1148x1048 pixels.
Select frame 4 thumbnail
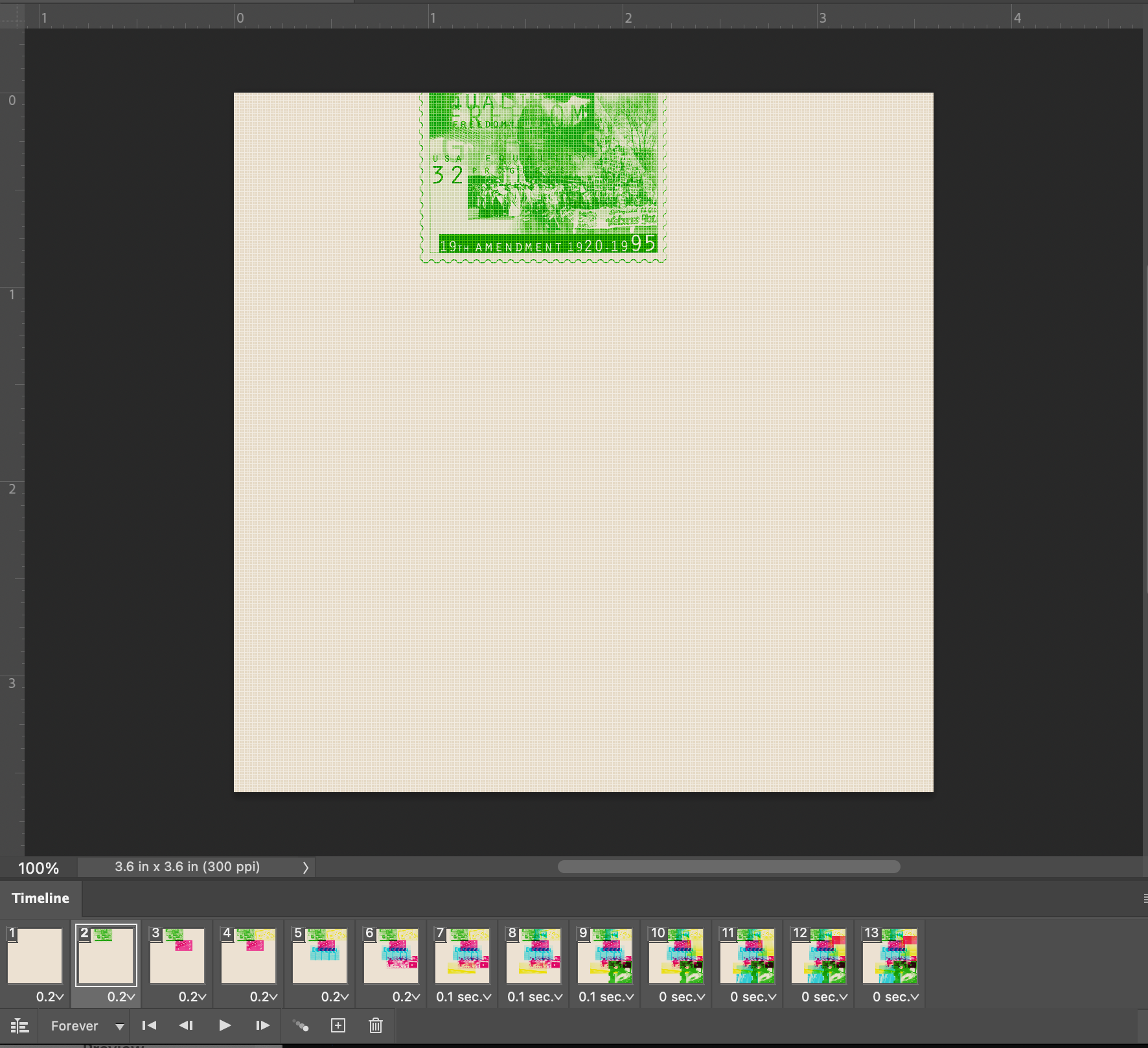tap(249, 955)
